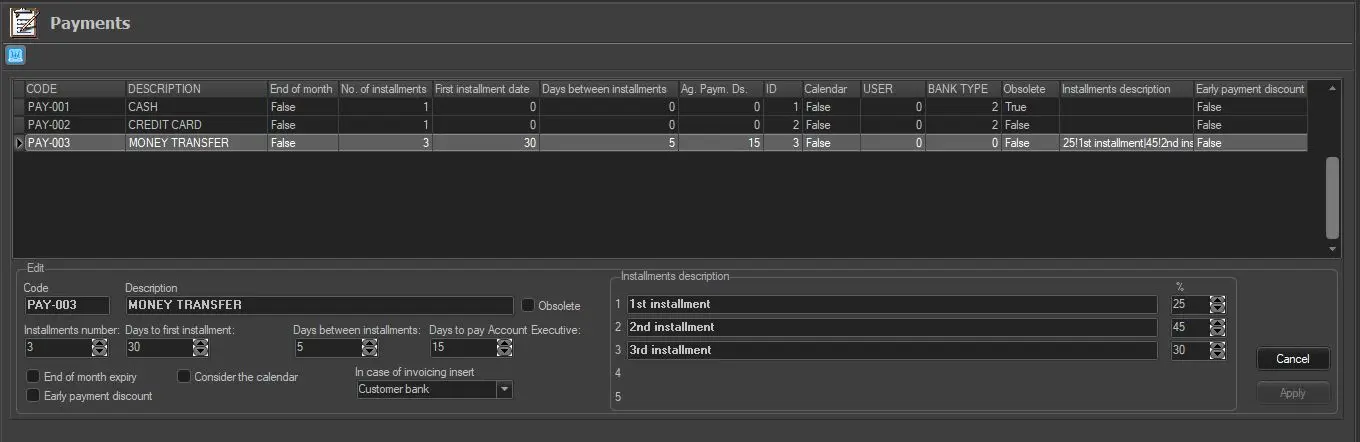Image resolution: width=1360 pixels, height=442 pixels.
Task: Increase the 1st installment percentage
Action: coord(1217,300)
